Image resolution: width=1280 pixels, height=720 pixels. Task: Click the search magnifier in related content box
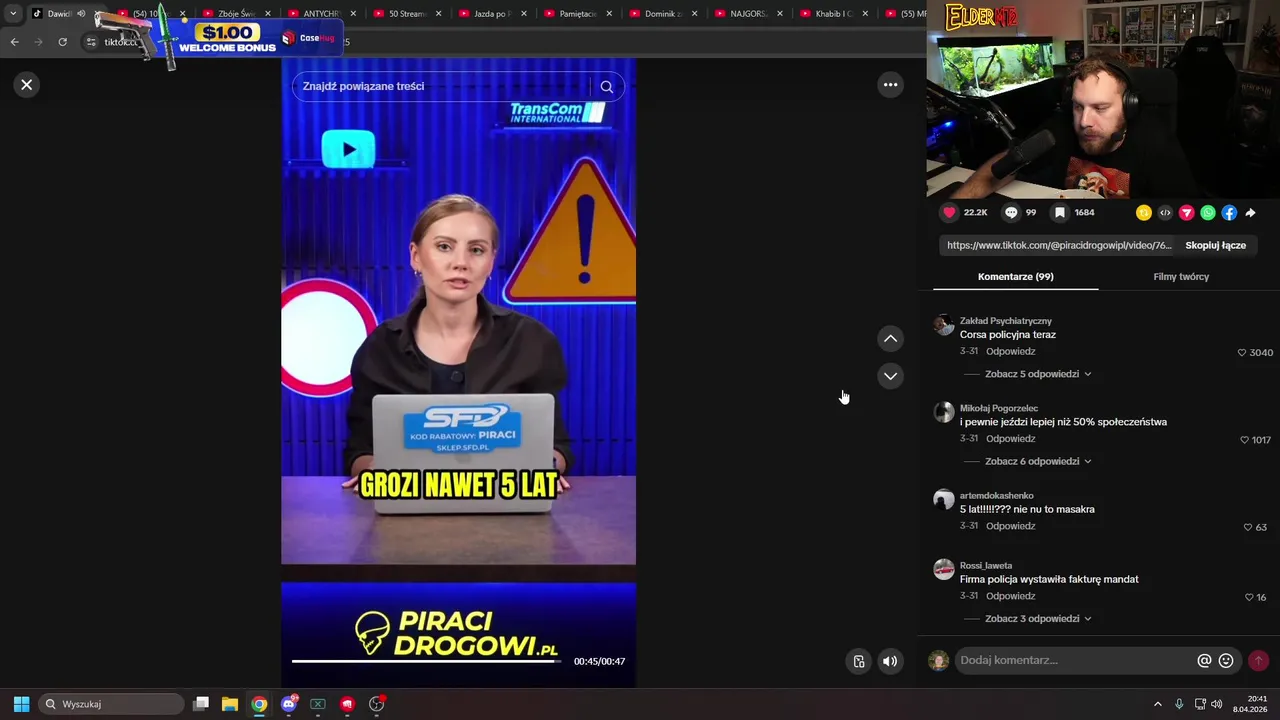607,86
